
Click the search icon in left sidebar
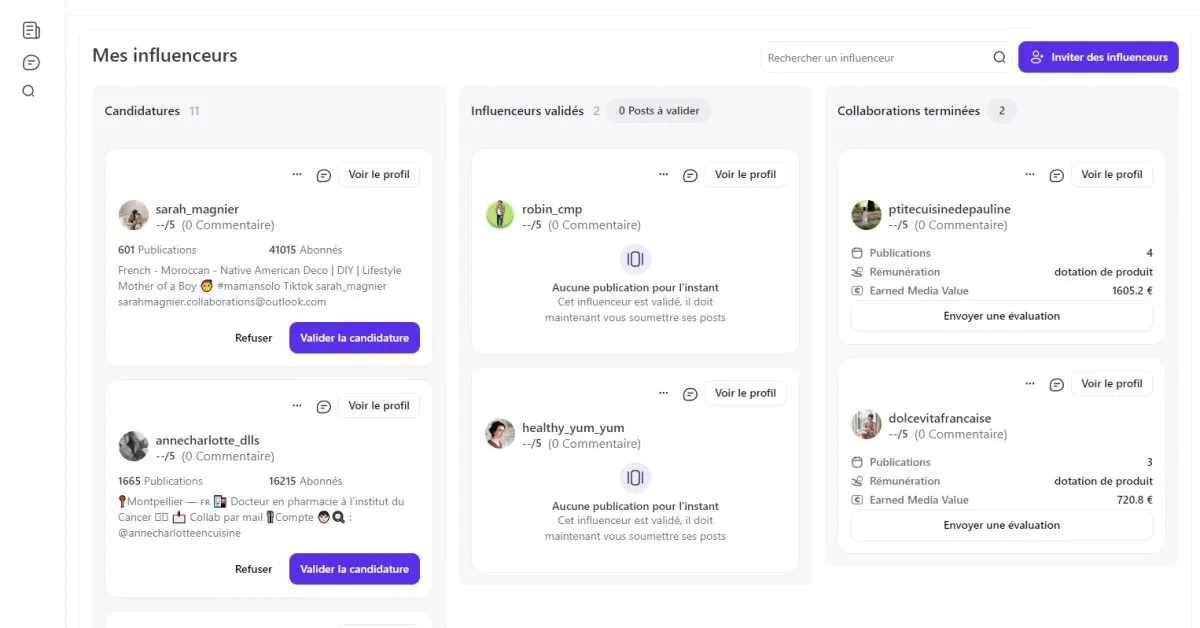[x=29, y=91]
